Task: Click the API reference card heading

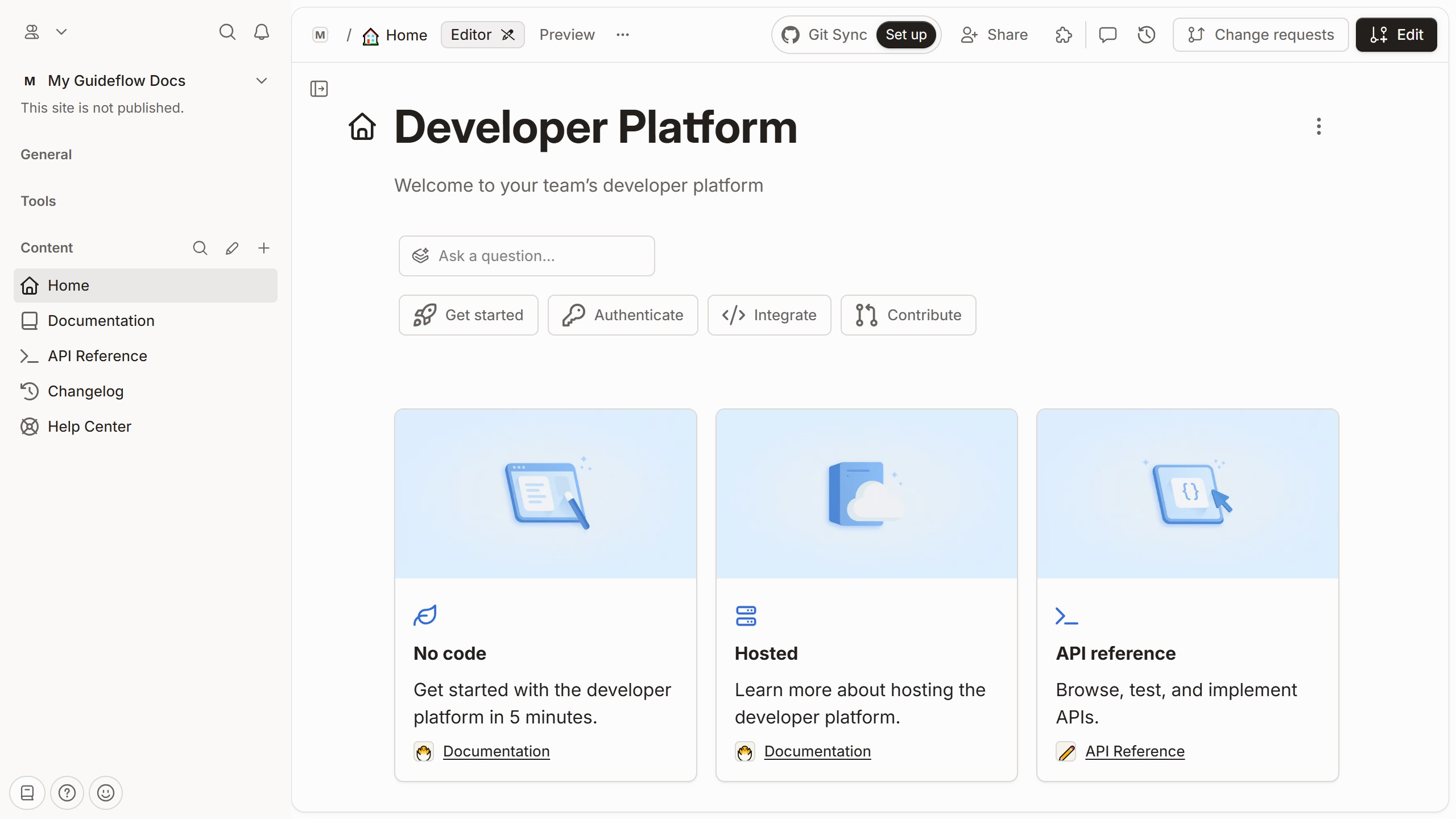Action: [x=1115, y=653]
